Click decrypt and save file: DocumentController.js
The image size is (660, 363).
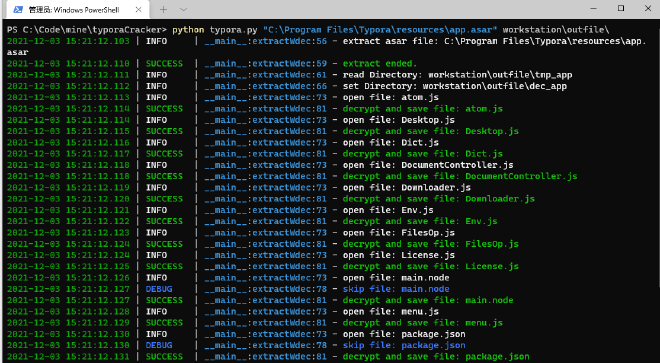(x=460, y=176)
